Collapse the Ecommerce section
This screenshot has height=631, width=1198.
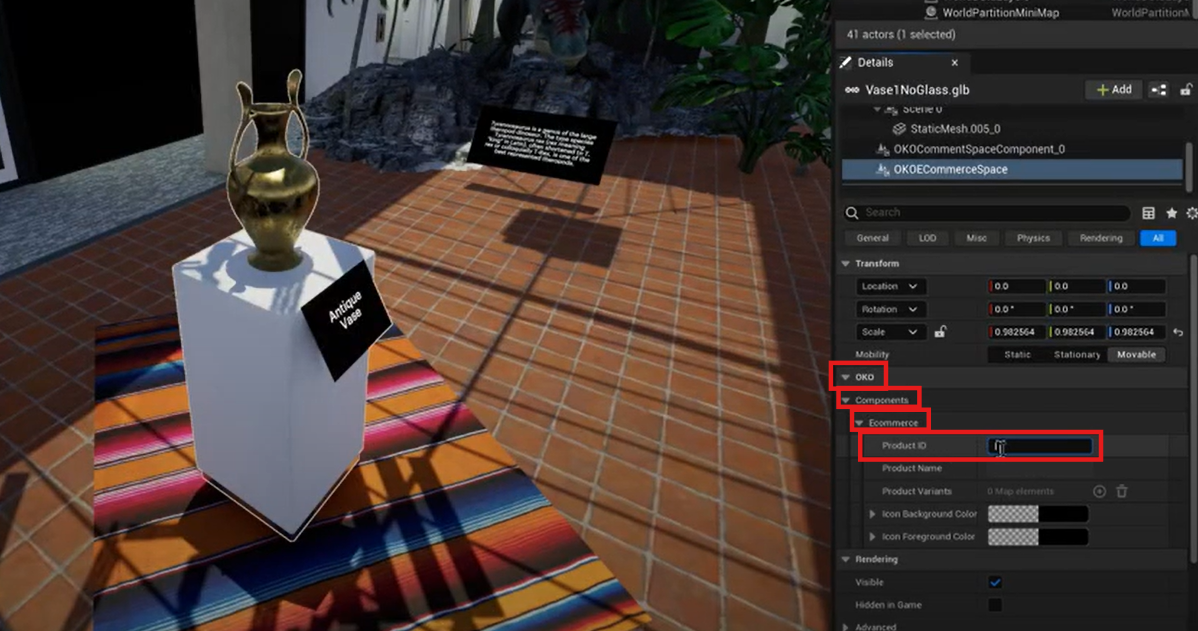859,423
